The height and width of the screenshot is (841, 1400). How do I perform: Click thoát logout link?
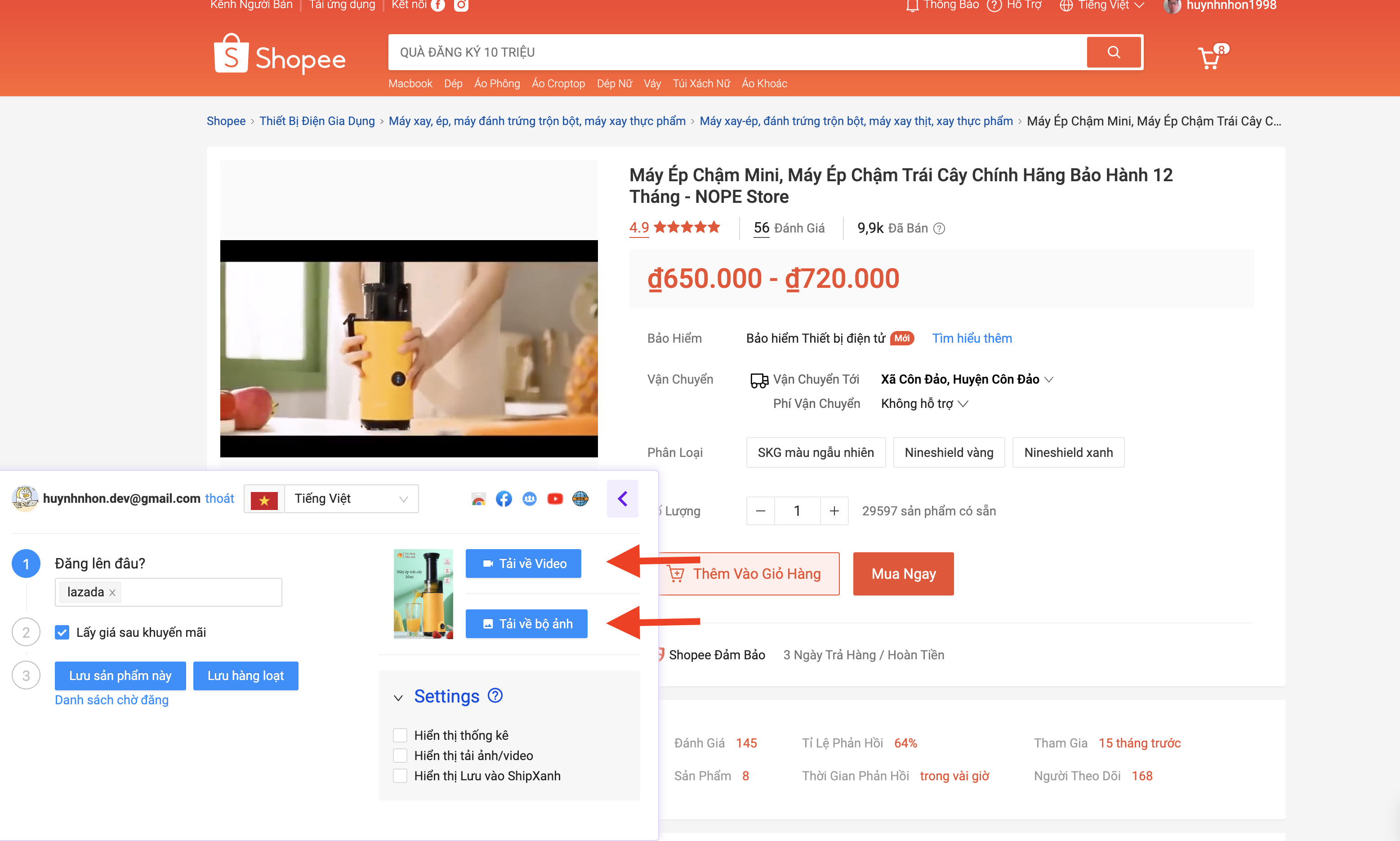click(219, 499)
